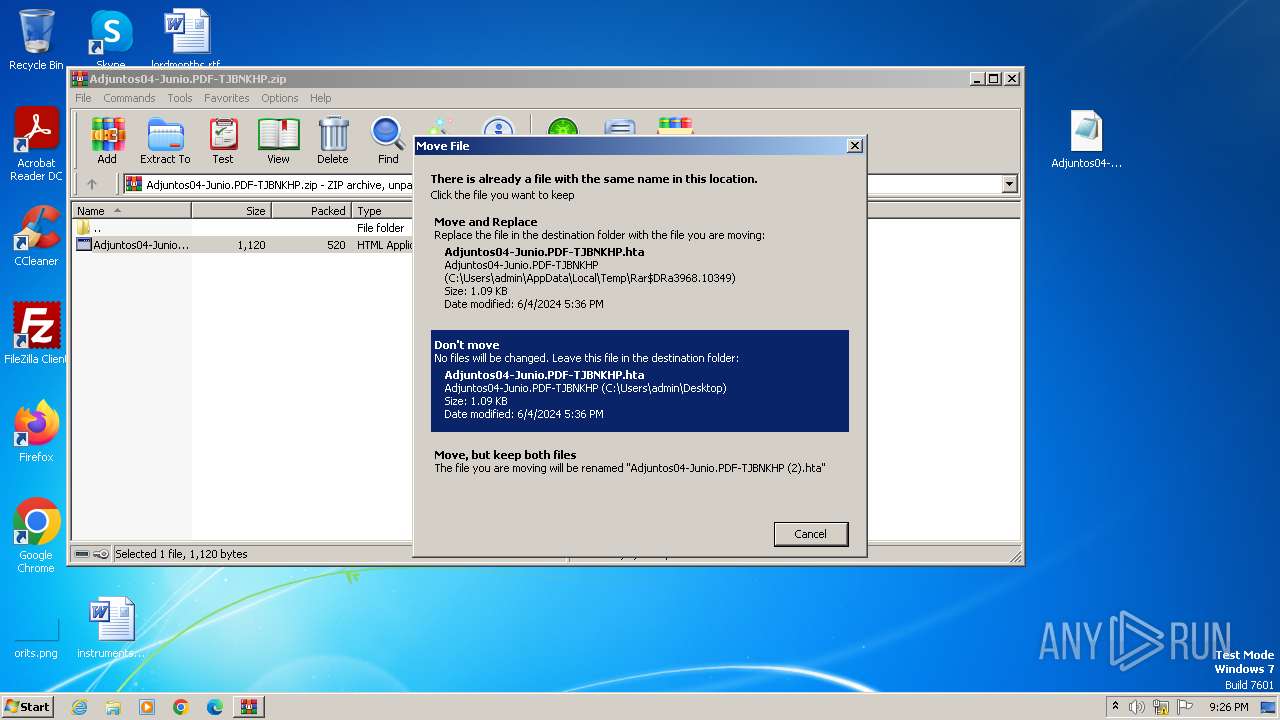Sort file list by Size column
1280x720 pixels.
coord(232,211)
